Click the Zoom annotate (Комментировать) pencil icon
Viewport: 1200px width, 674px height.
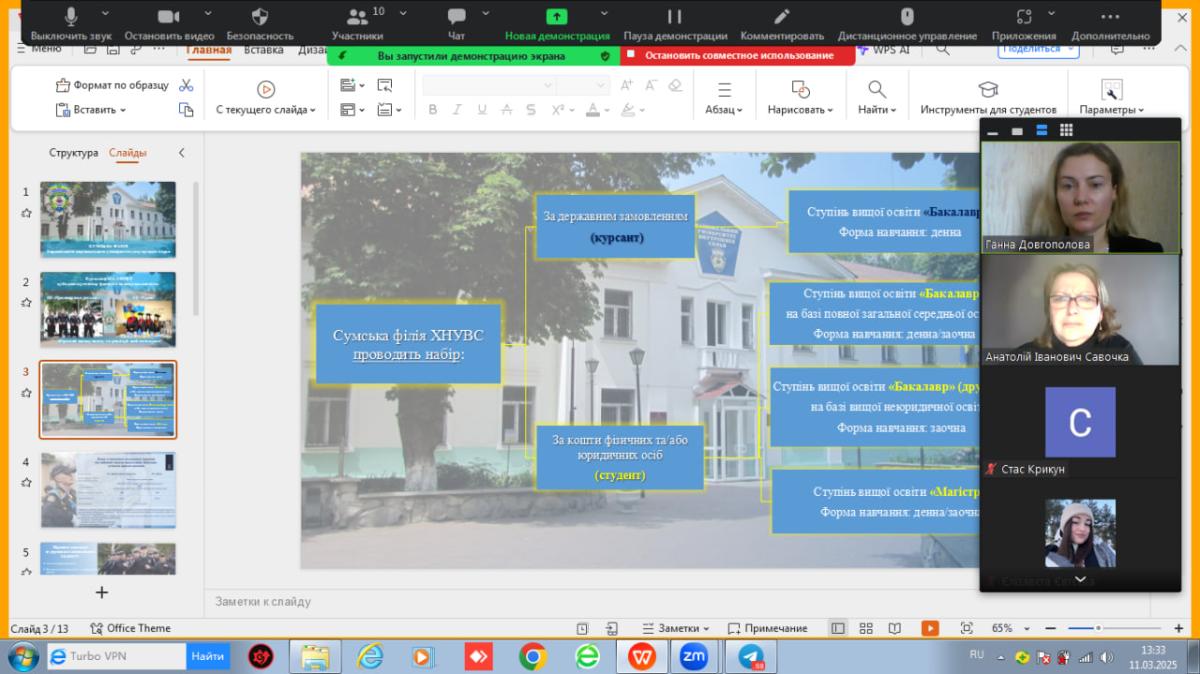[x=782, y=17]
